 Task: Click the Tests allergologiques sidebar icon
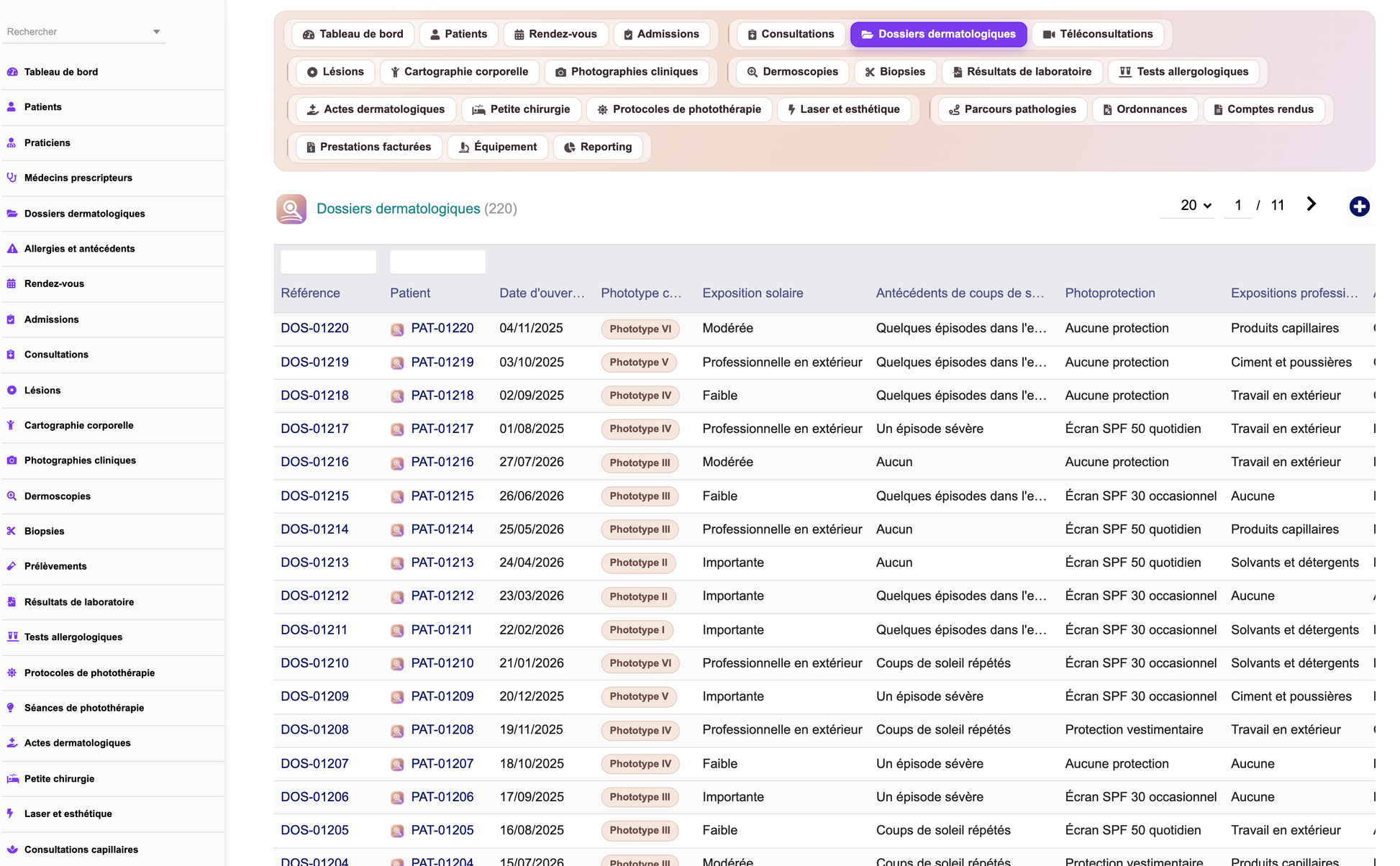coord(12,637)
